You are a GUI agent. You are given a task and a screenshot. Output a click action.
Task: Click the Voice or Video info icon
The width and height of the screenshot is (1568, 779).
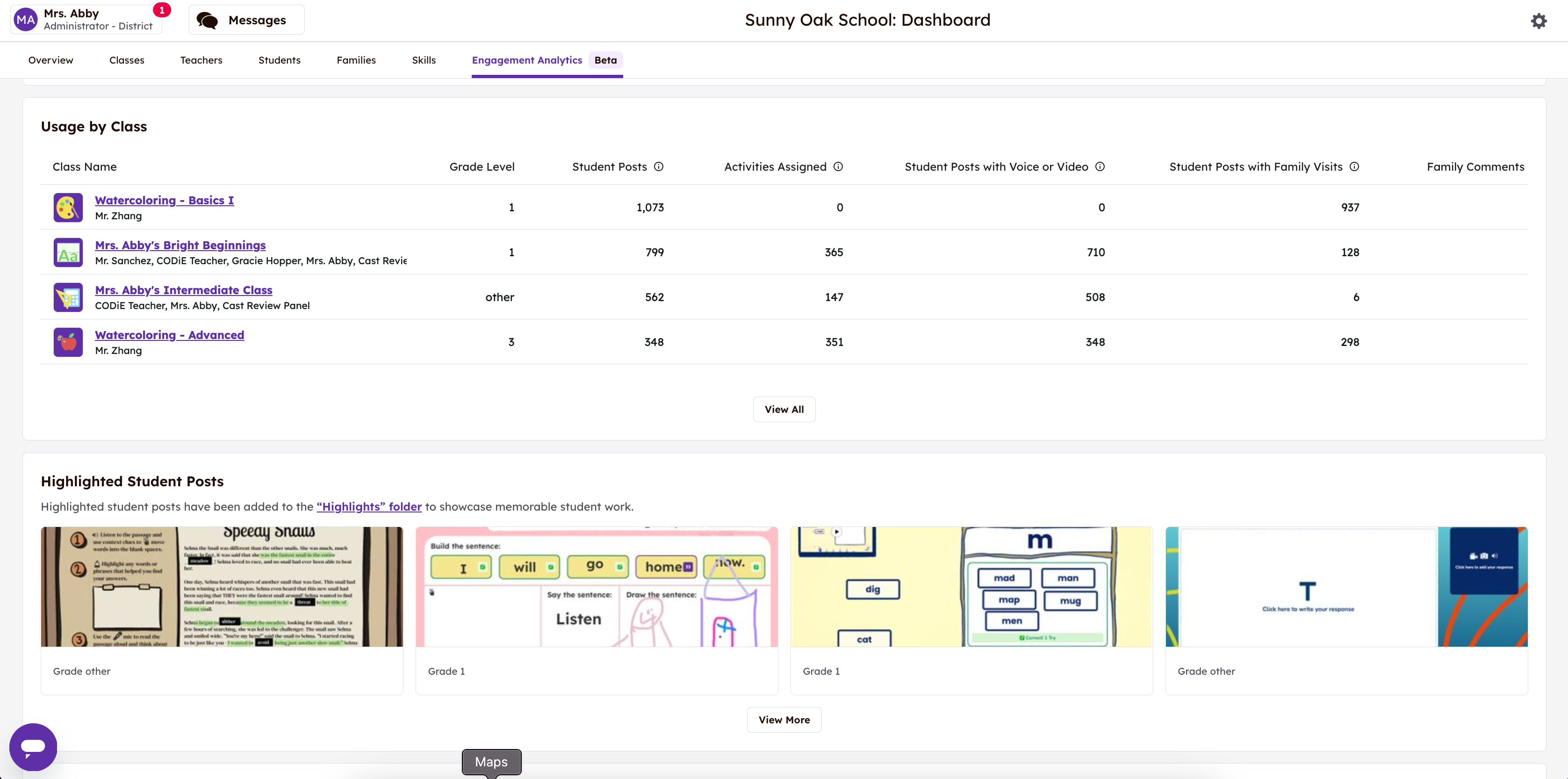tap(1099, 167)
